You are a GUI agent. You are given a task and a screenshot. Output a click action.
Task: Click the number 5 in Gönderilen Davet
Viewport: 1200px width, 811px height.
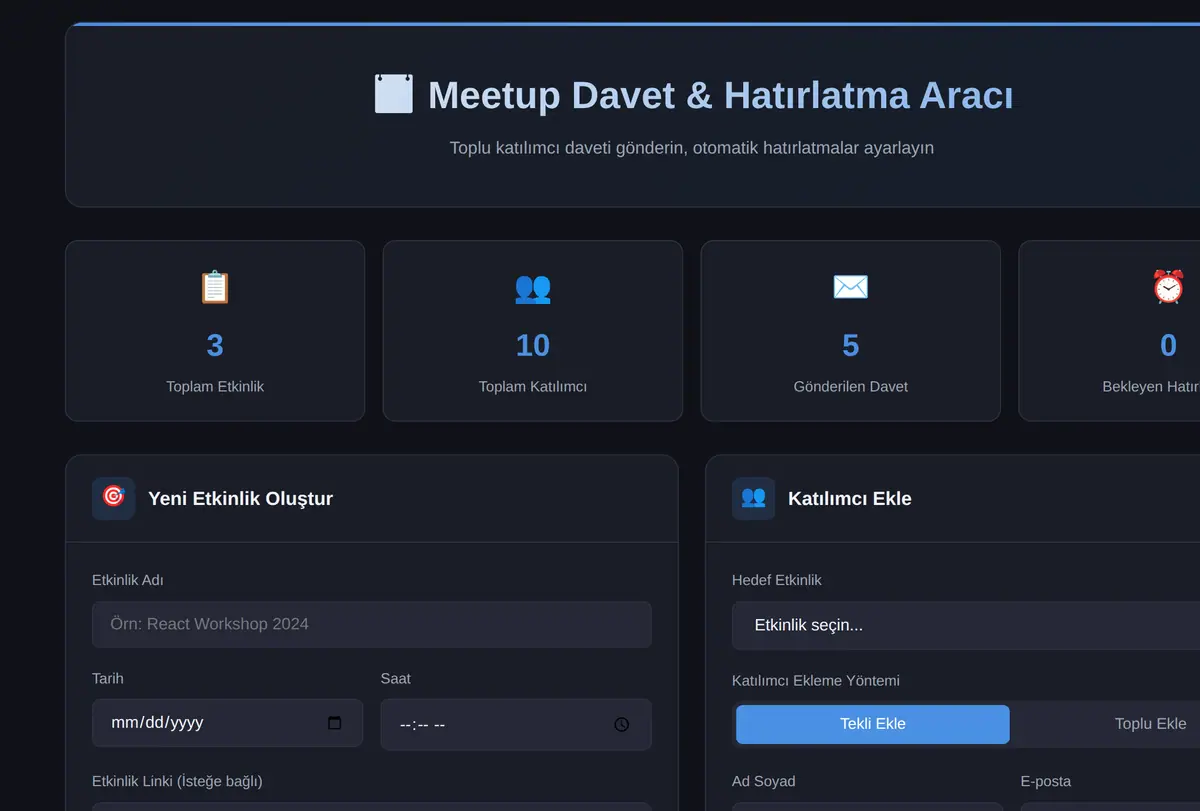(x=851, y=345)
